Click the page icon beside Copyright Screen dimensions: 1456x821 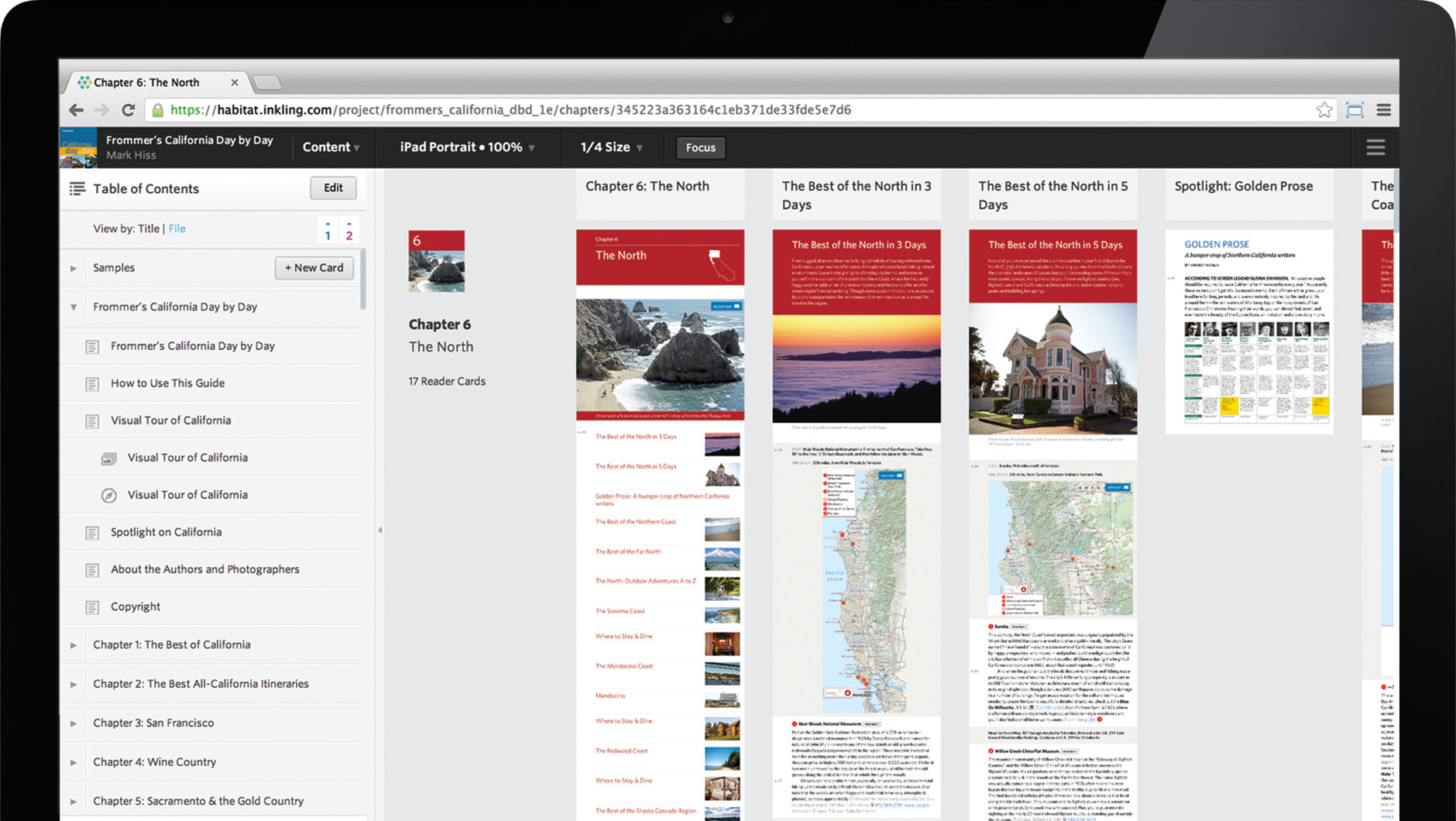[x=92, y=607]
